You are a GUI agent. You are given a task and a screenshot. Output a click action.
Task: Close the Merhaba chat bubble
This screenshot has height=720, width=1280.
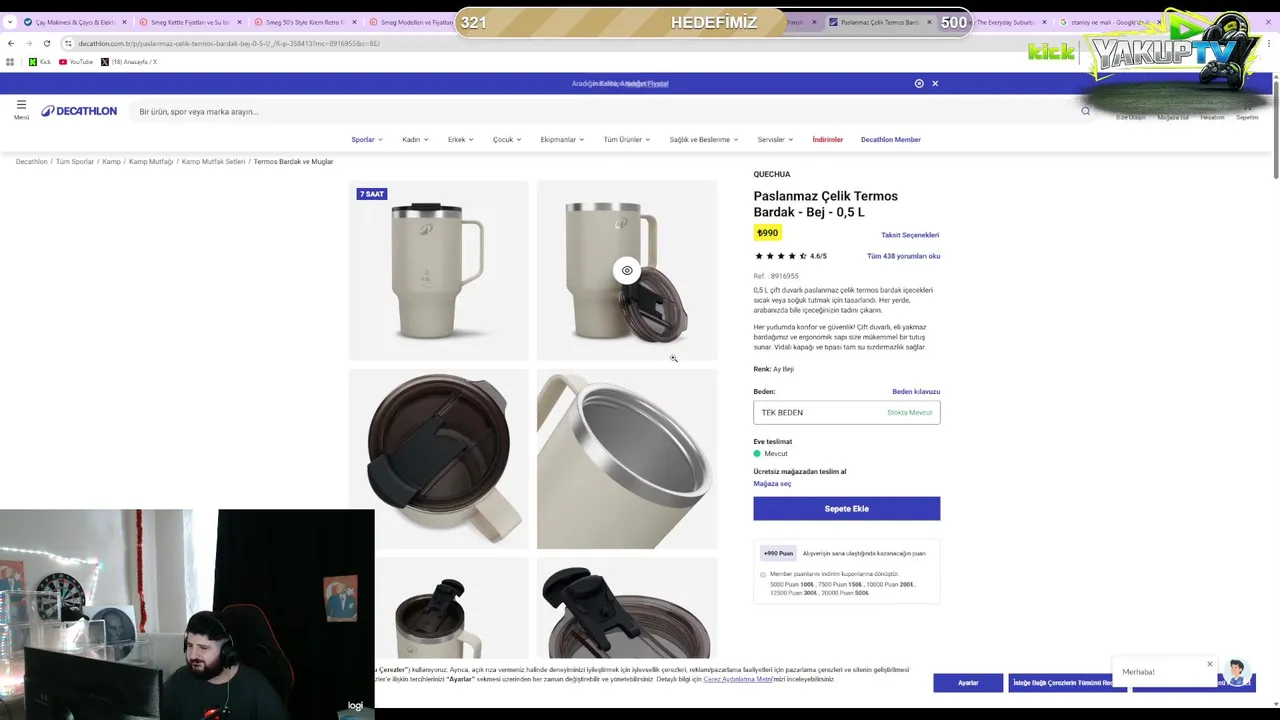coord(1209,664)
